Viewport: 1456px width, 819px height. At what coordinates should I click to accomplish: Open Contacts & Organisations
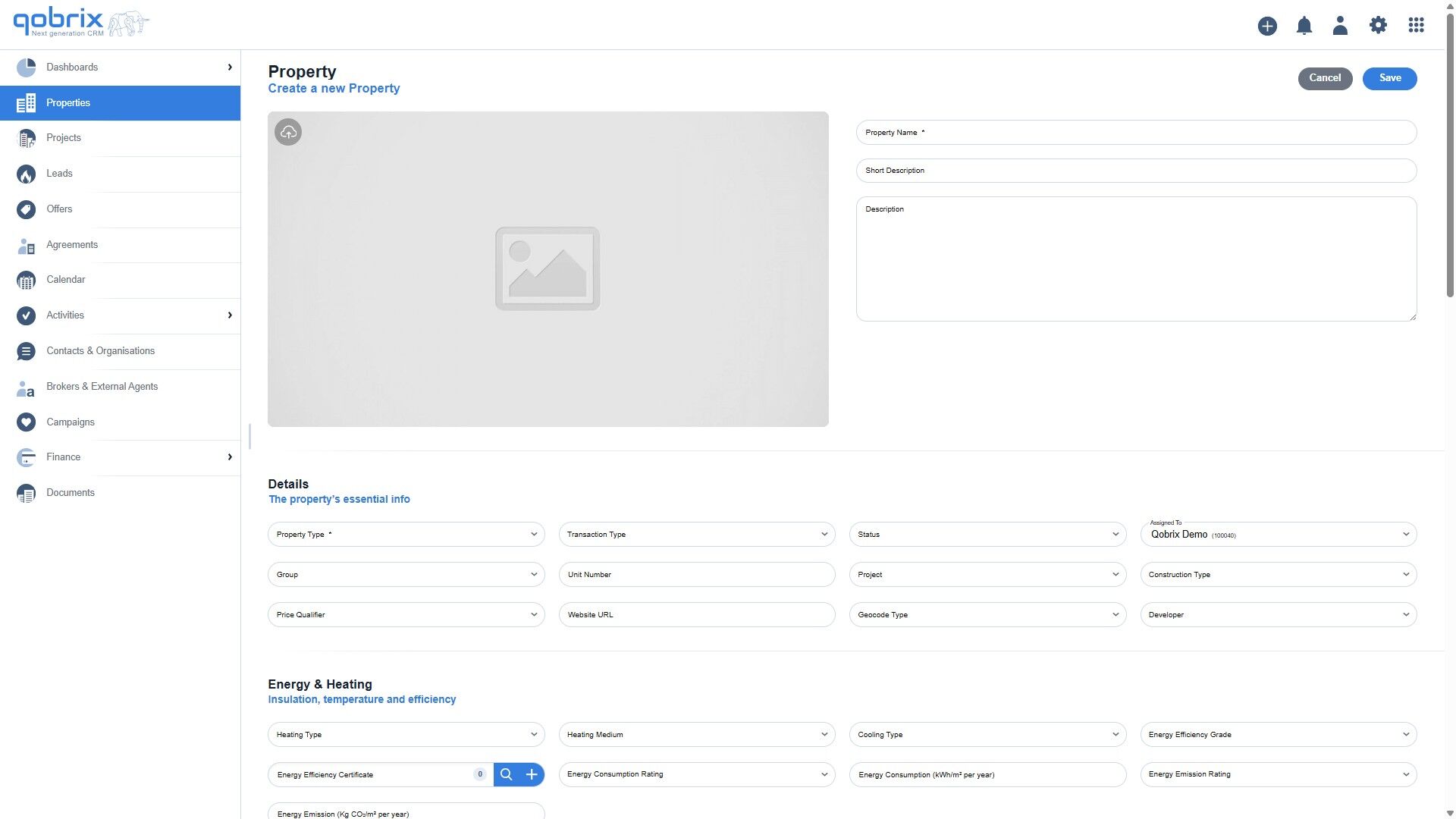[100, 350]
